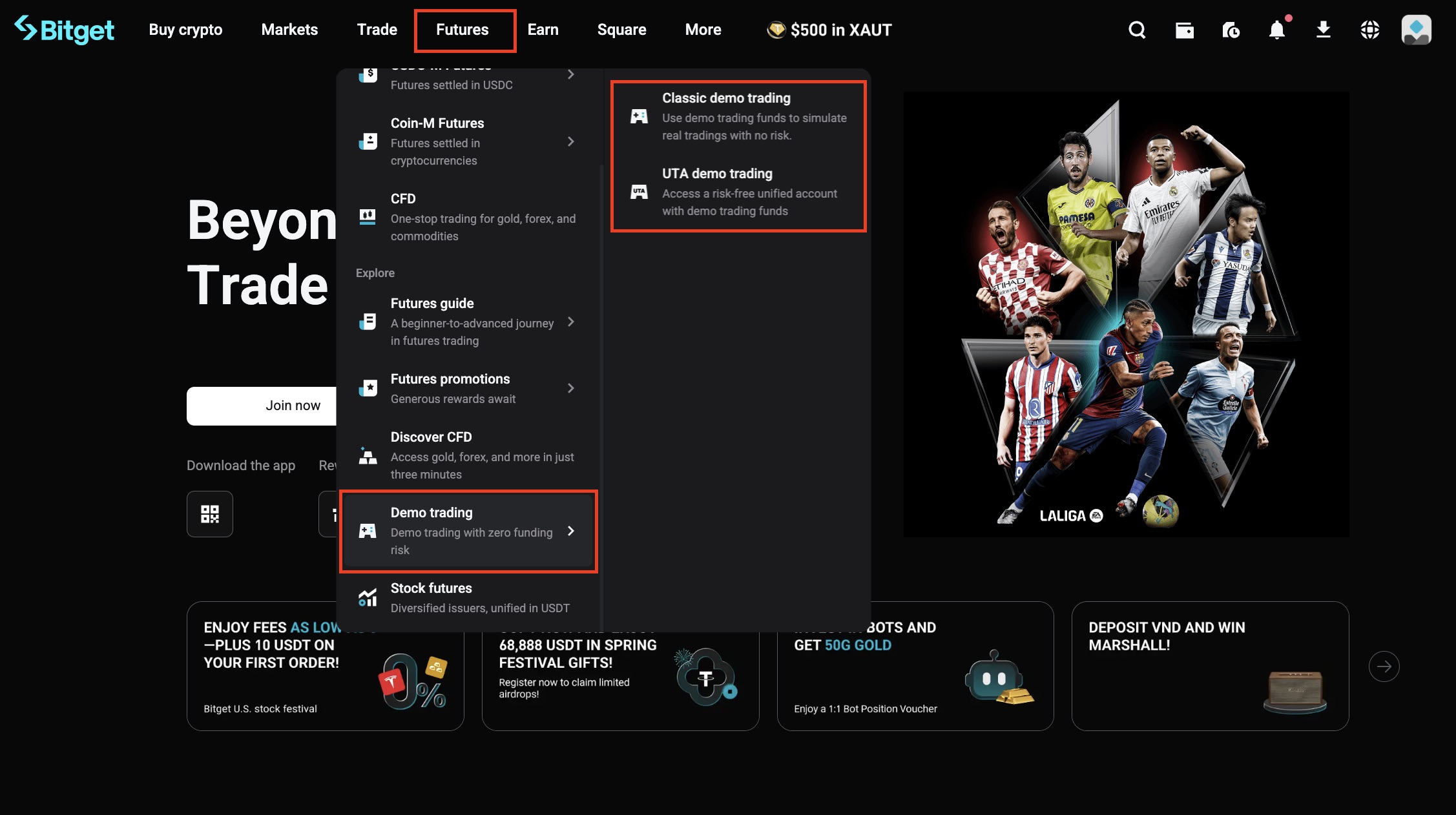Click the Bitget logo
The height and width of the screenshot is (815, 1456).
coord(65,30)
